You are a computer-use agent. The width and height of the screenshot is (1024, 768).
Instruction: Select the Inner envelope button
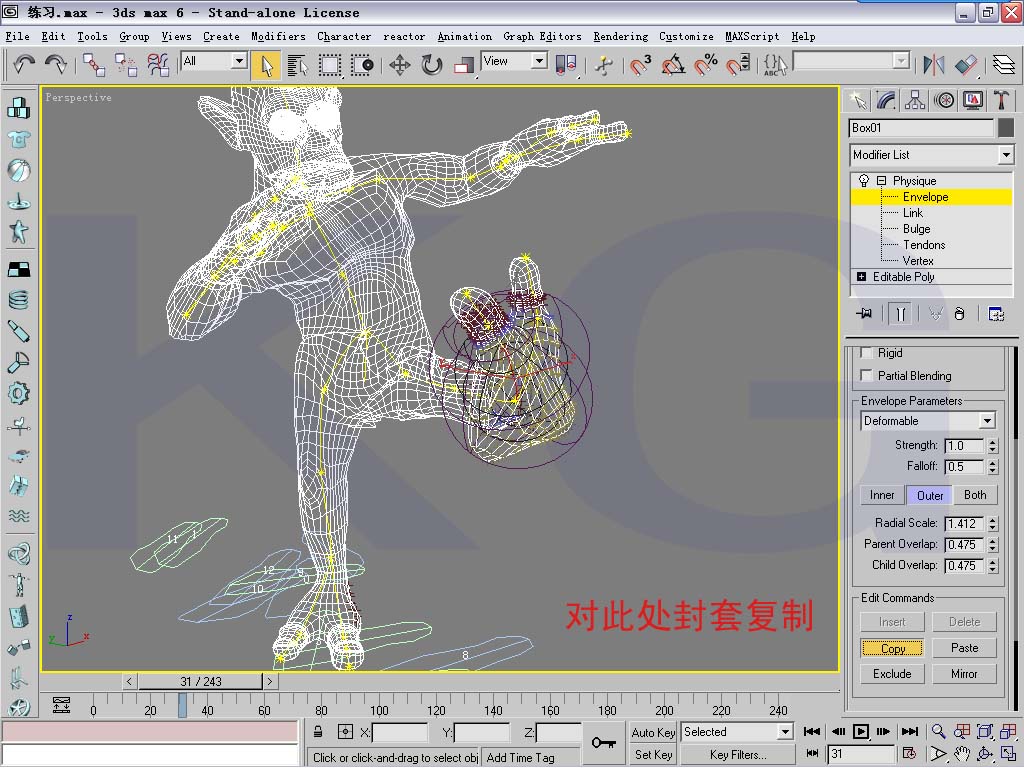coord(882,495)
